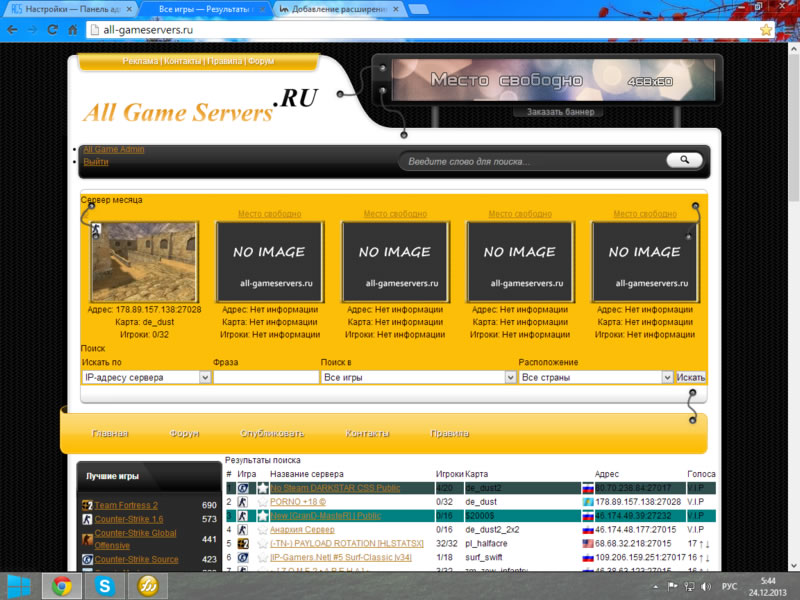The image size is (800, 600).
Task: Click the Counter-Strike 1.6 game icon in Лучшие игры
Action: (x=87, y=519)
